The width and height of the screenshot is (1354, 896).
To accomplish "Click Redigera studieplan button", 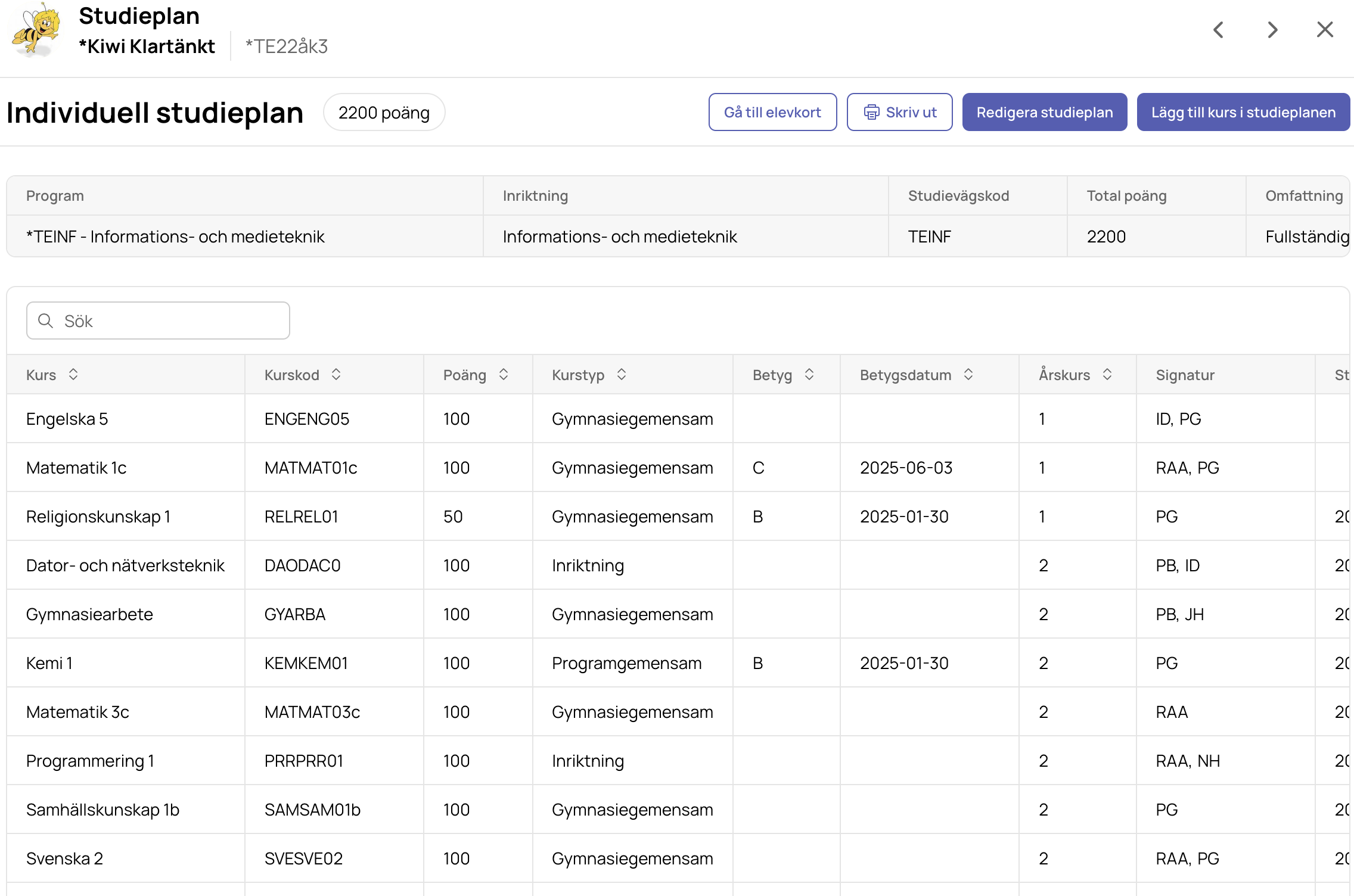I will [x=1045, y=112].
